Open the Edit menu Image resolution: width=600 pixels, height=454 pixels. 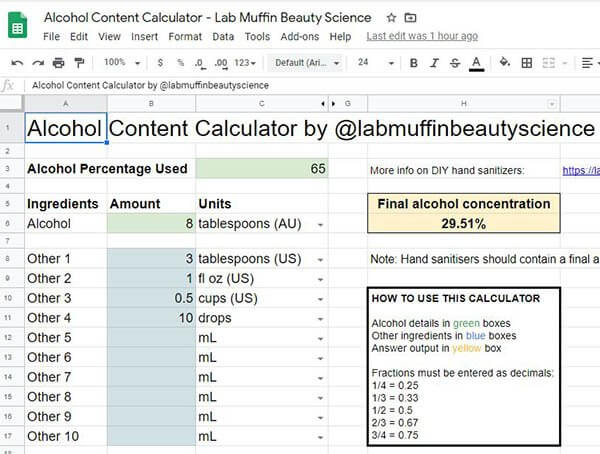(79, 37)
